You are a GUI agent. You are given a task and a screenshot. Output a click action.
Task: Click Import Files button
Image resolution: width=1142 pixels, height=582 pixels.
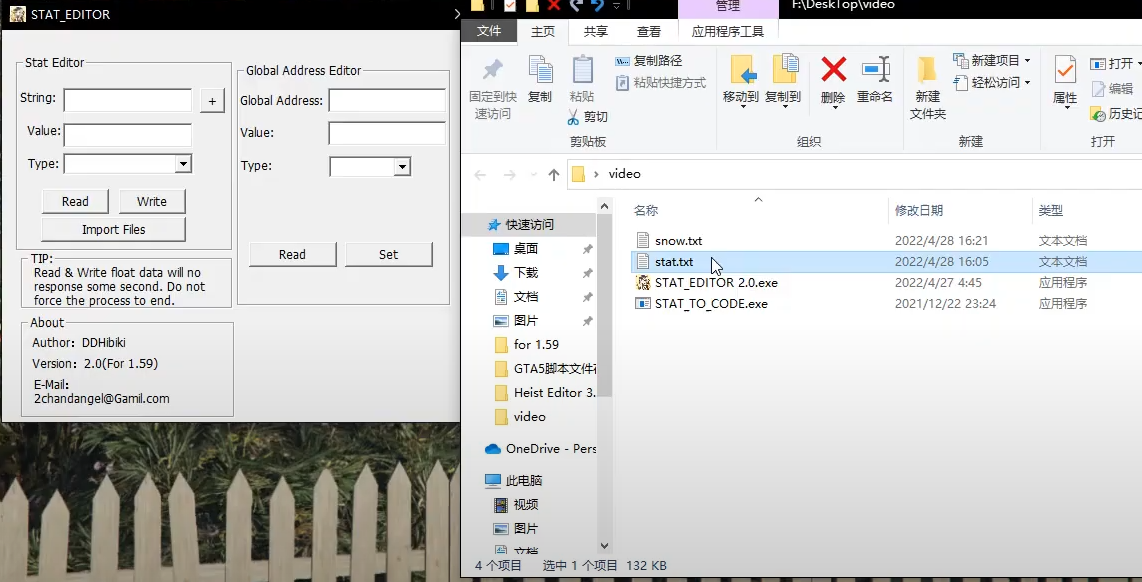pos(114,229)
